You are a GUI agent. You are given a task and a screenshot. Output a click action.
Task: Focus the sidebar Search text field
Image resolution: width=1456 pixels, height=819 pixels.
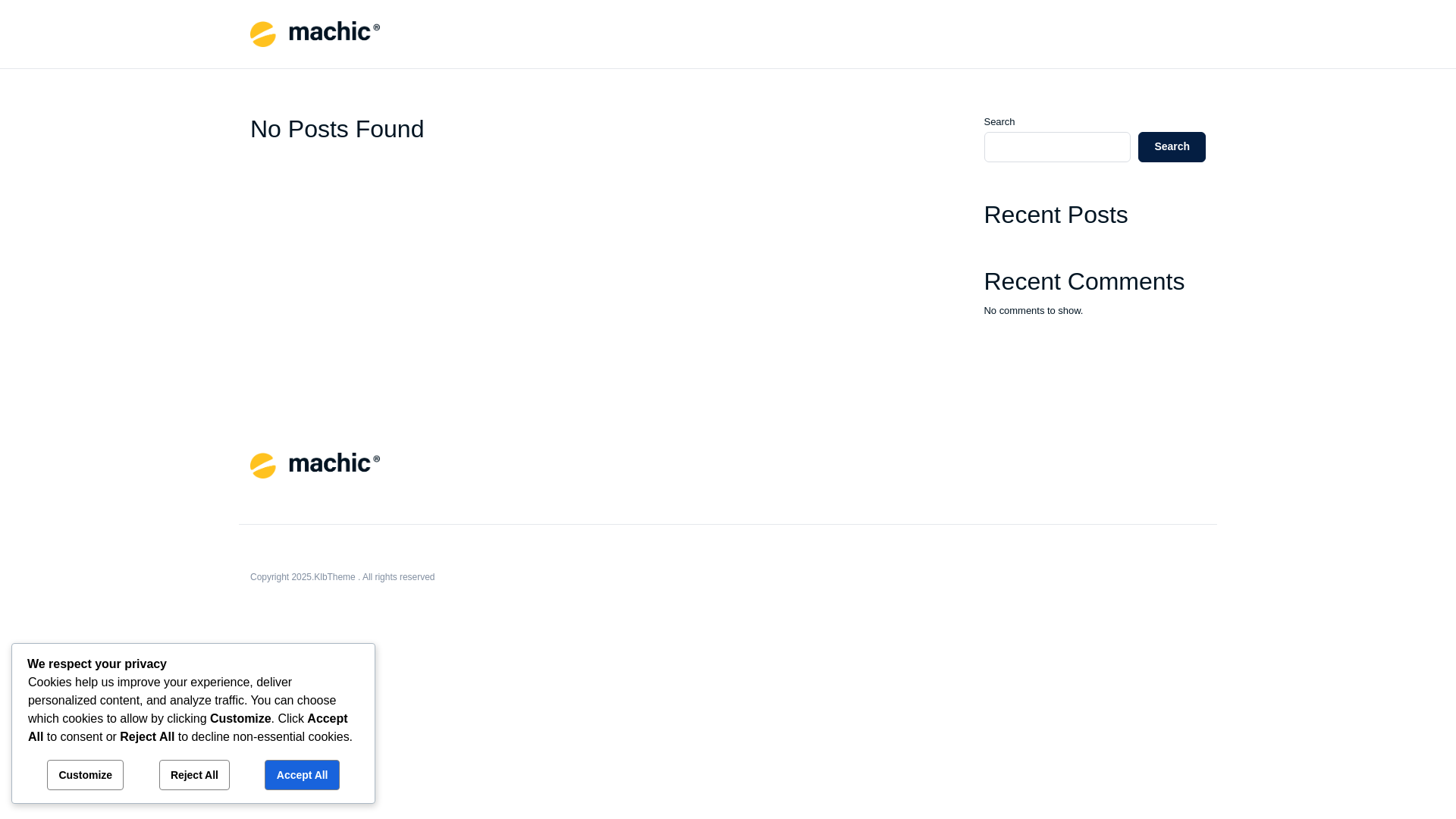click(x=1057, y=147)
